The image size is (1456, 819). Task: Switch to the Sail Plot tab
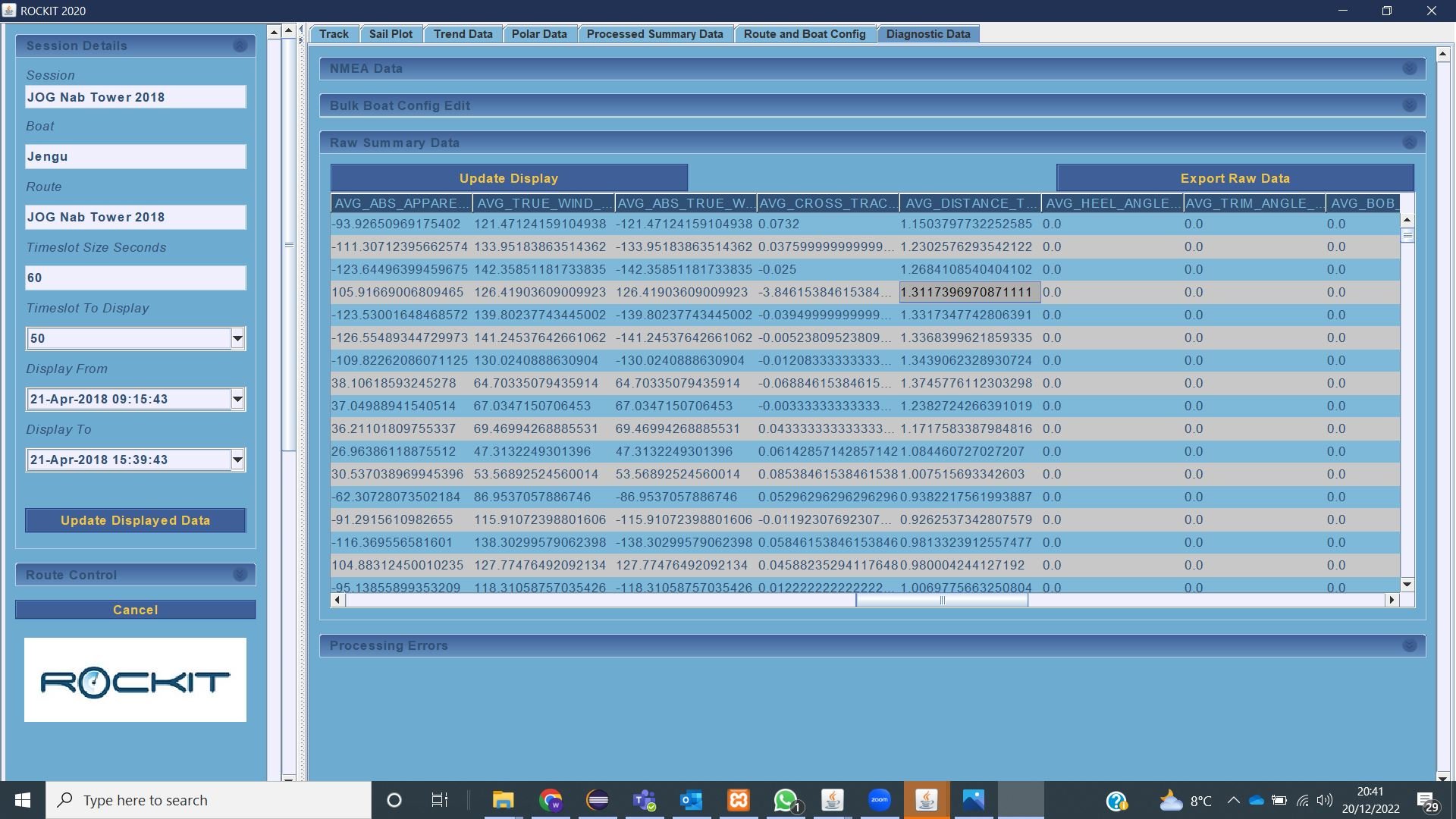point(391,34)
